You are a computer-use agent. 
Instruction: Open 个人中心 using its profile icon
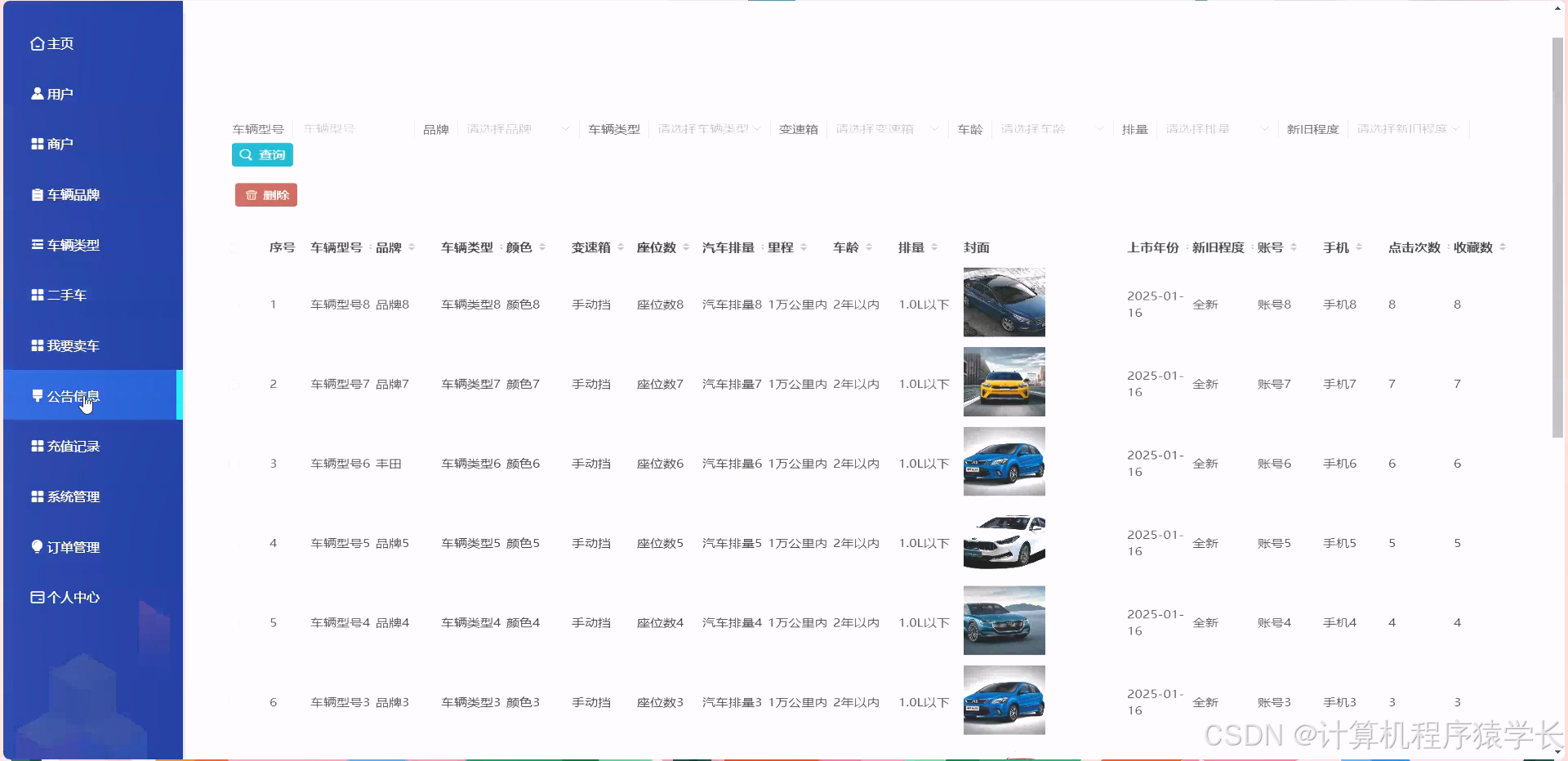coord(36,597)
